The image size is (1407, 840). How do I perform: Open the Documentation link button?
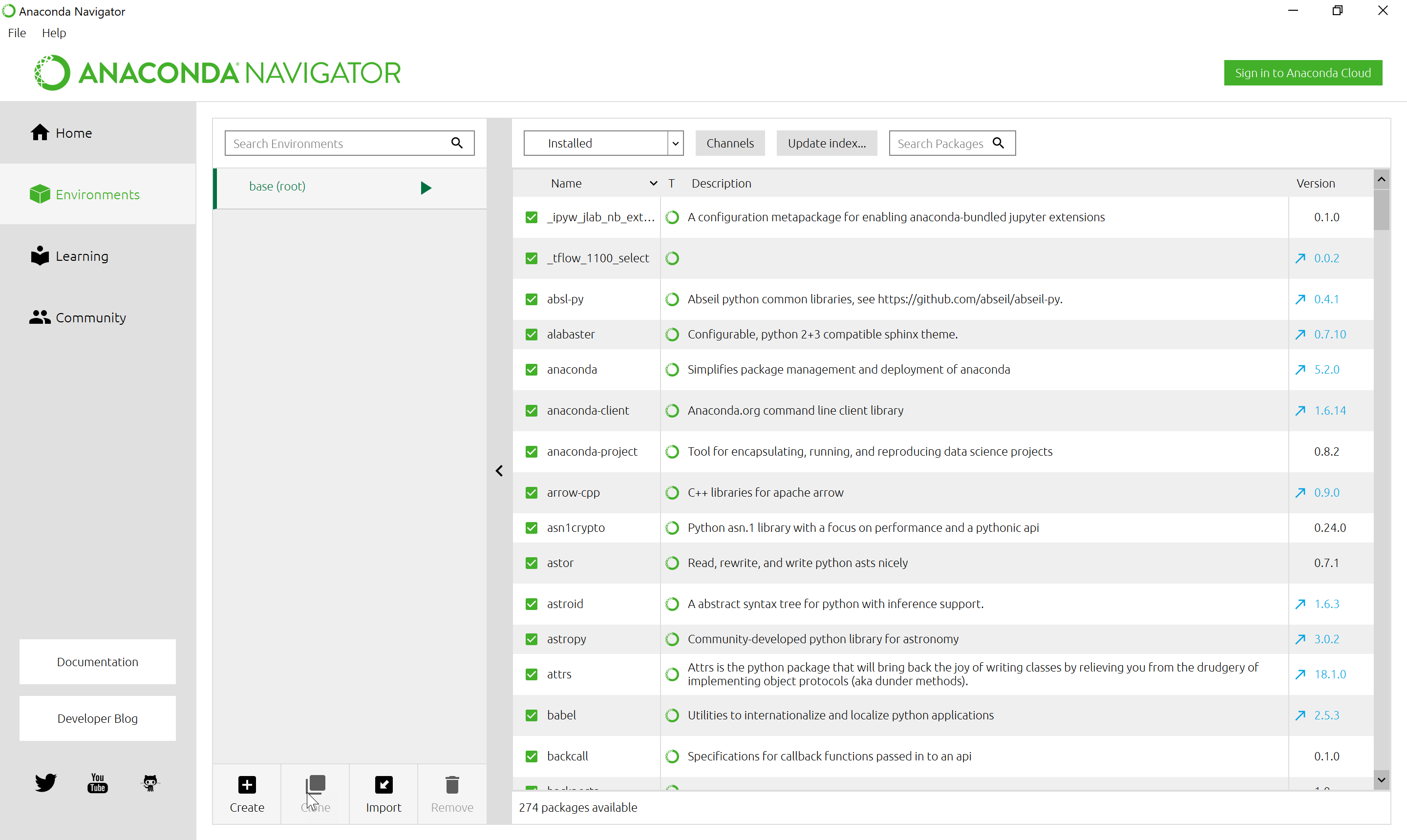point(97,661)
